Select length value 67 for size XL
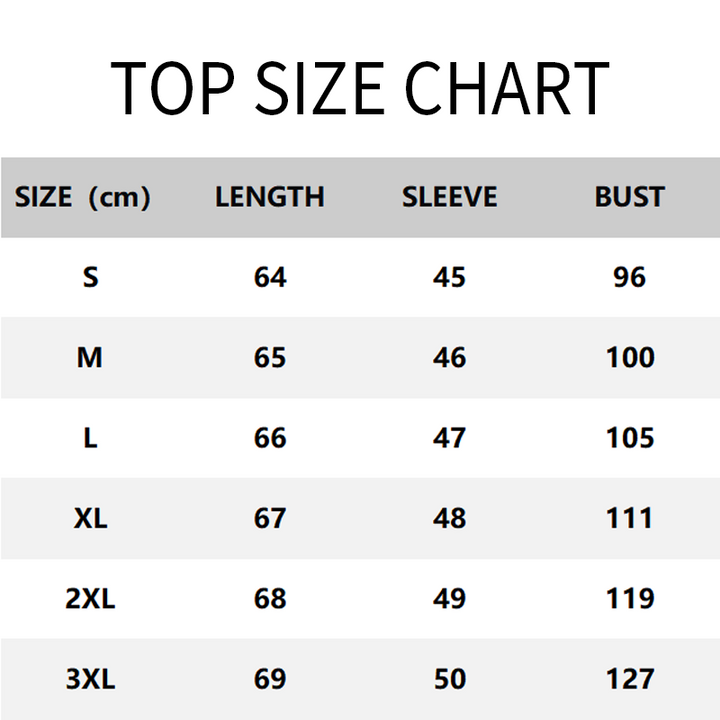This screenshot has width=720, height=720. tap(270, 518)
